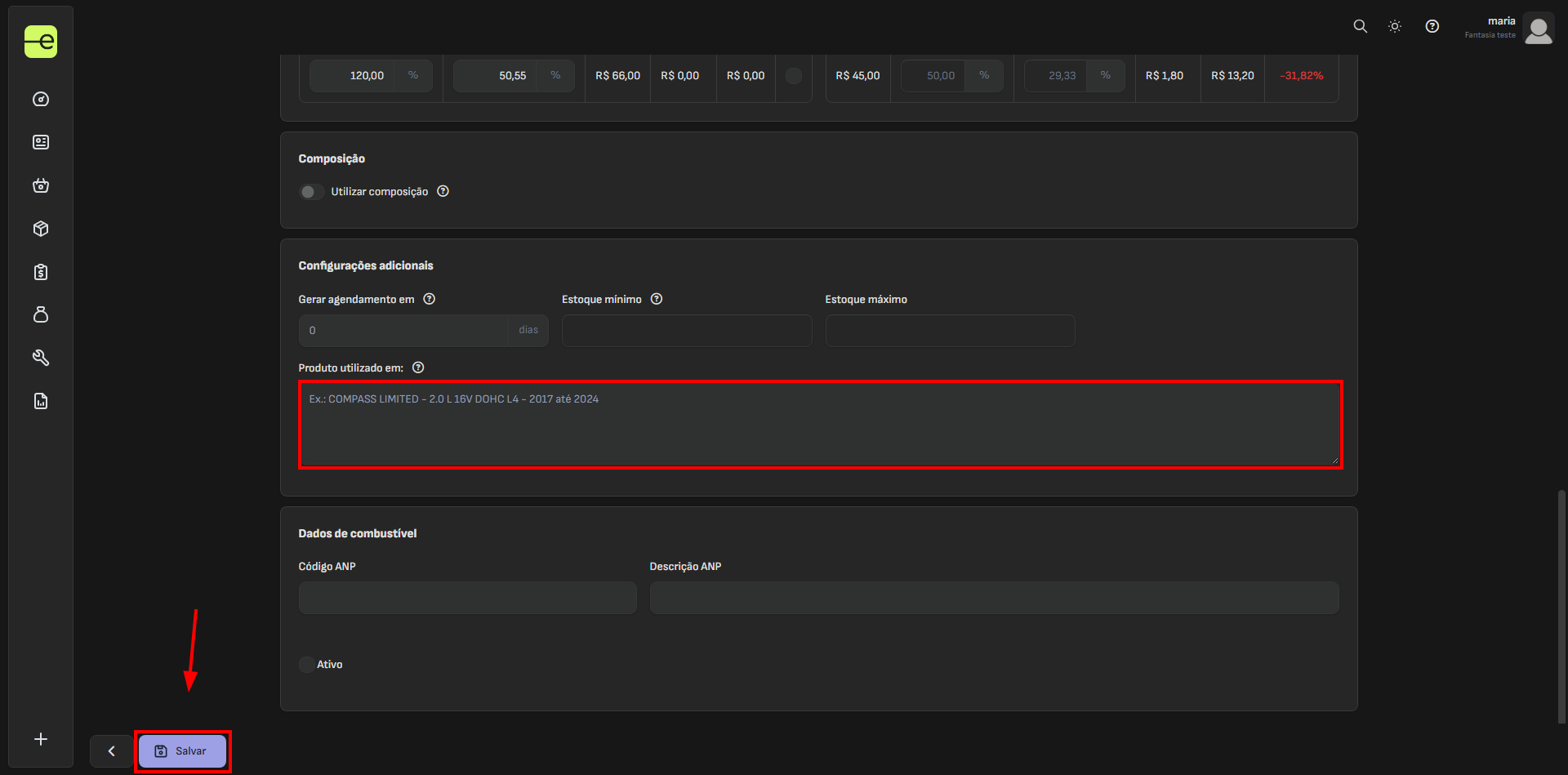
Task: Focus the Estoque máximo field
Action: (950, 331)
